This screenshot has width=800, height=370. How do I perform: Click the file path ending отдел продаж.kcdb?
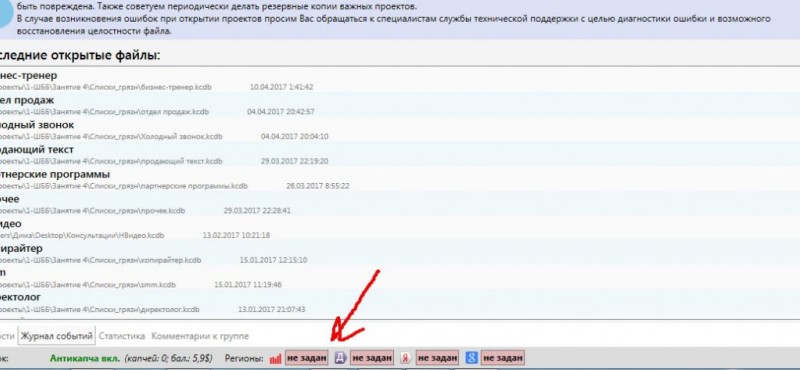(x=104, y=112)
